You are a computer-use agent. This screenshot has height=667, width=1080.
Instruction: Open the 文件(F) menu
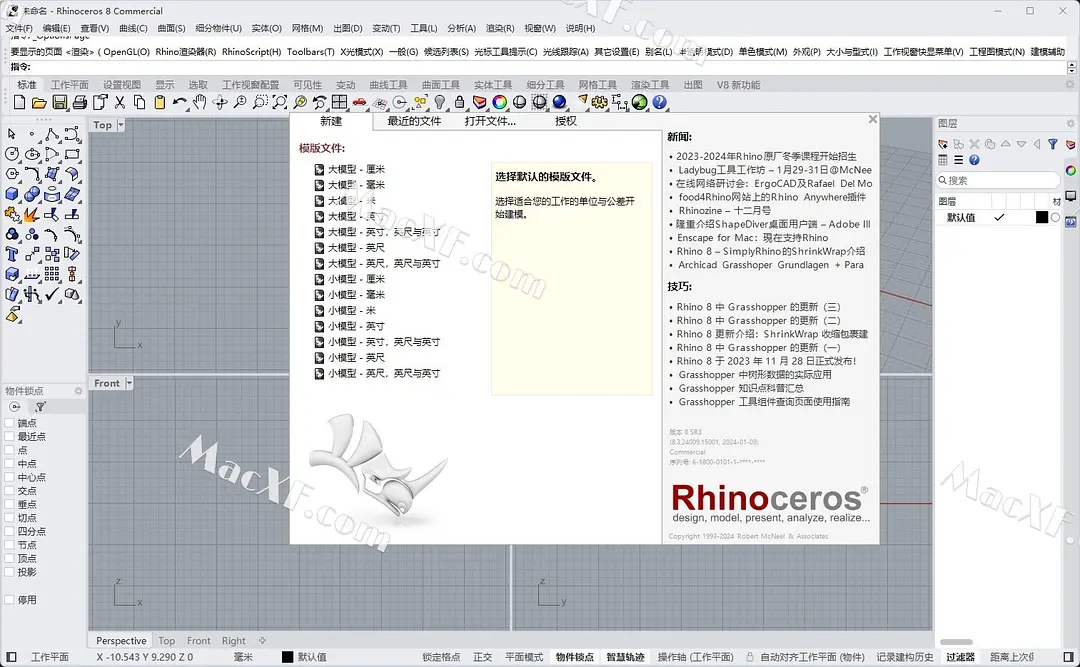(19, 28)
